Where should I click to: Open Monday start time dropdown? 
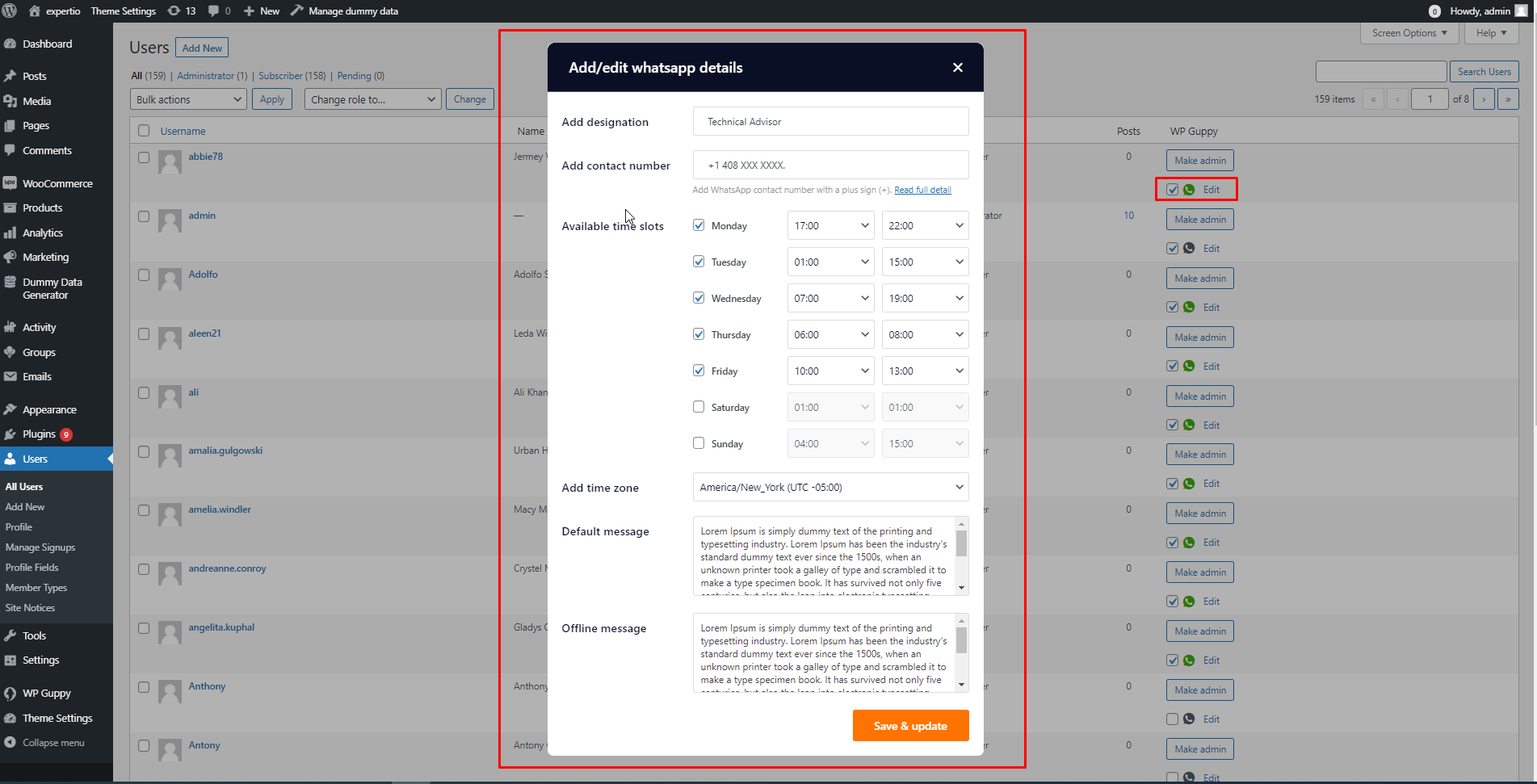830,226
